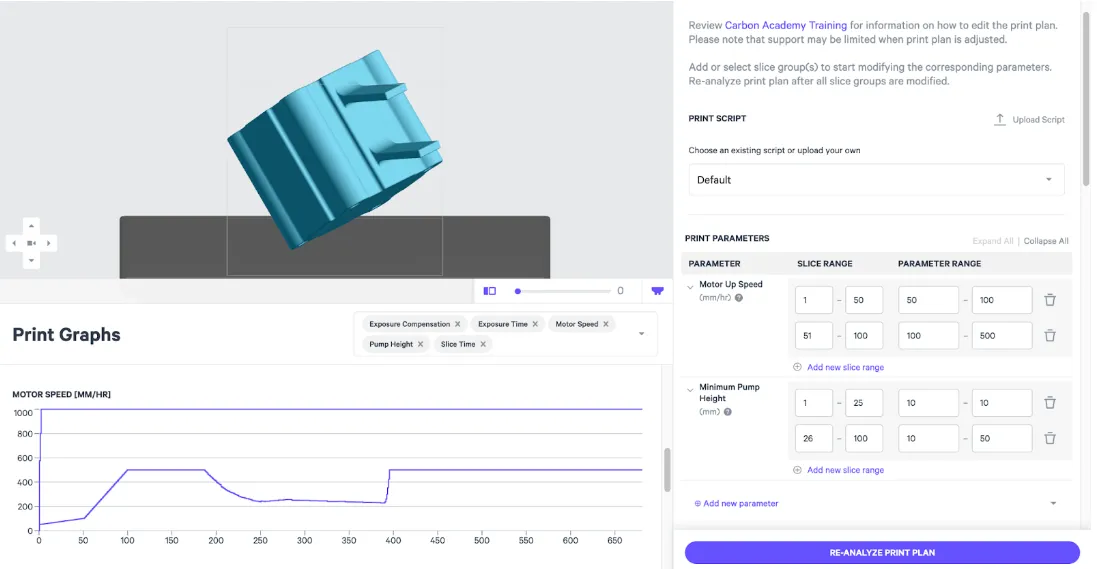Collapse the Motor Up Speed parameter
Viewport: 1097px width, 569px height.
[x=691, y=287]
